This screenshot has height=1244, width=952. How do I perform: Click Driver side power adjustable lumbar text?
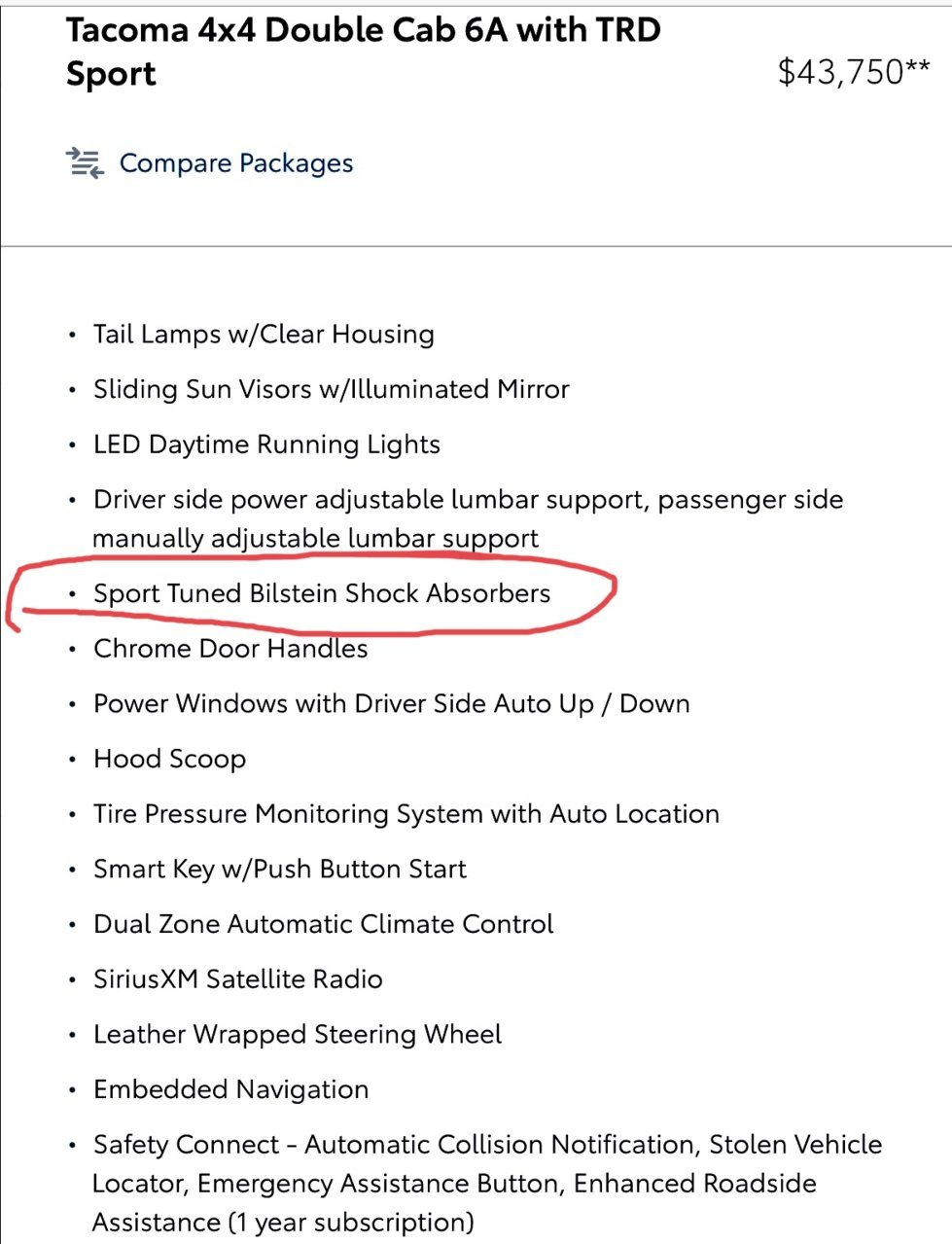(468, 518)
